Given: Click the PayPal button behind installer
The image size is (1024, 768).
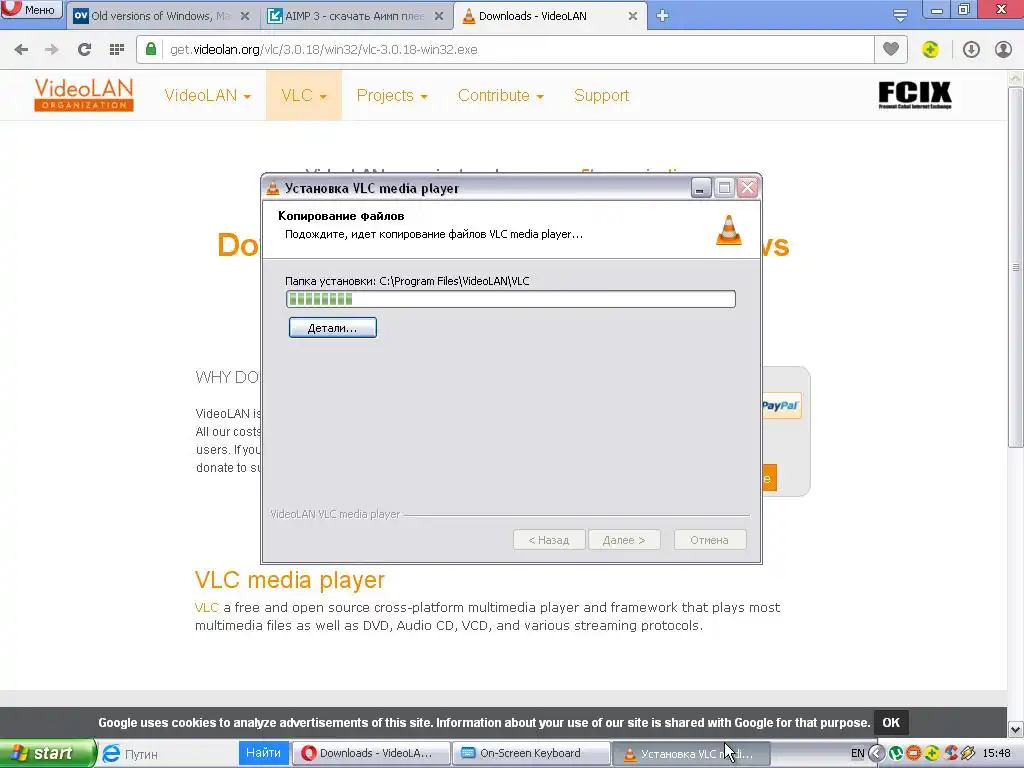Looking at the screenshot, I should coord(781,406).
